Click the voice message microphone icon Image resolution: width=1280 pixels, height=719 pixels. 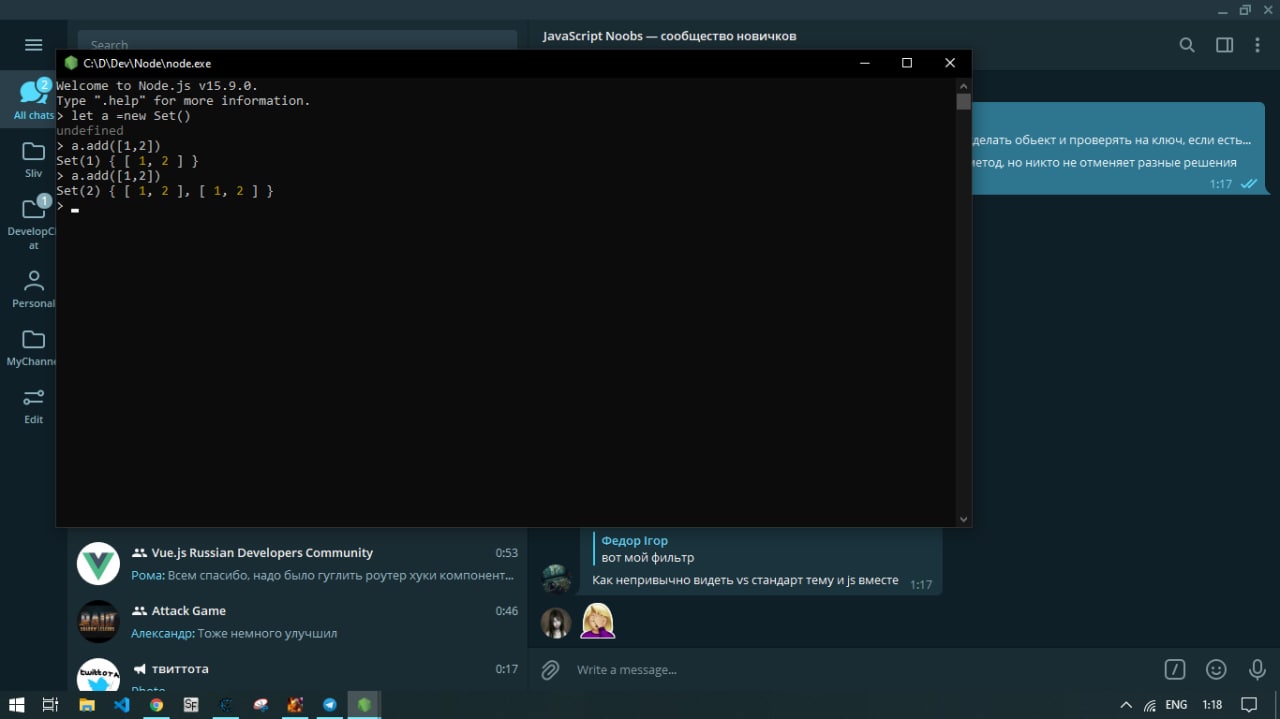tap(1257, 670)
